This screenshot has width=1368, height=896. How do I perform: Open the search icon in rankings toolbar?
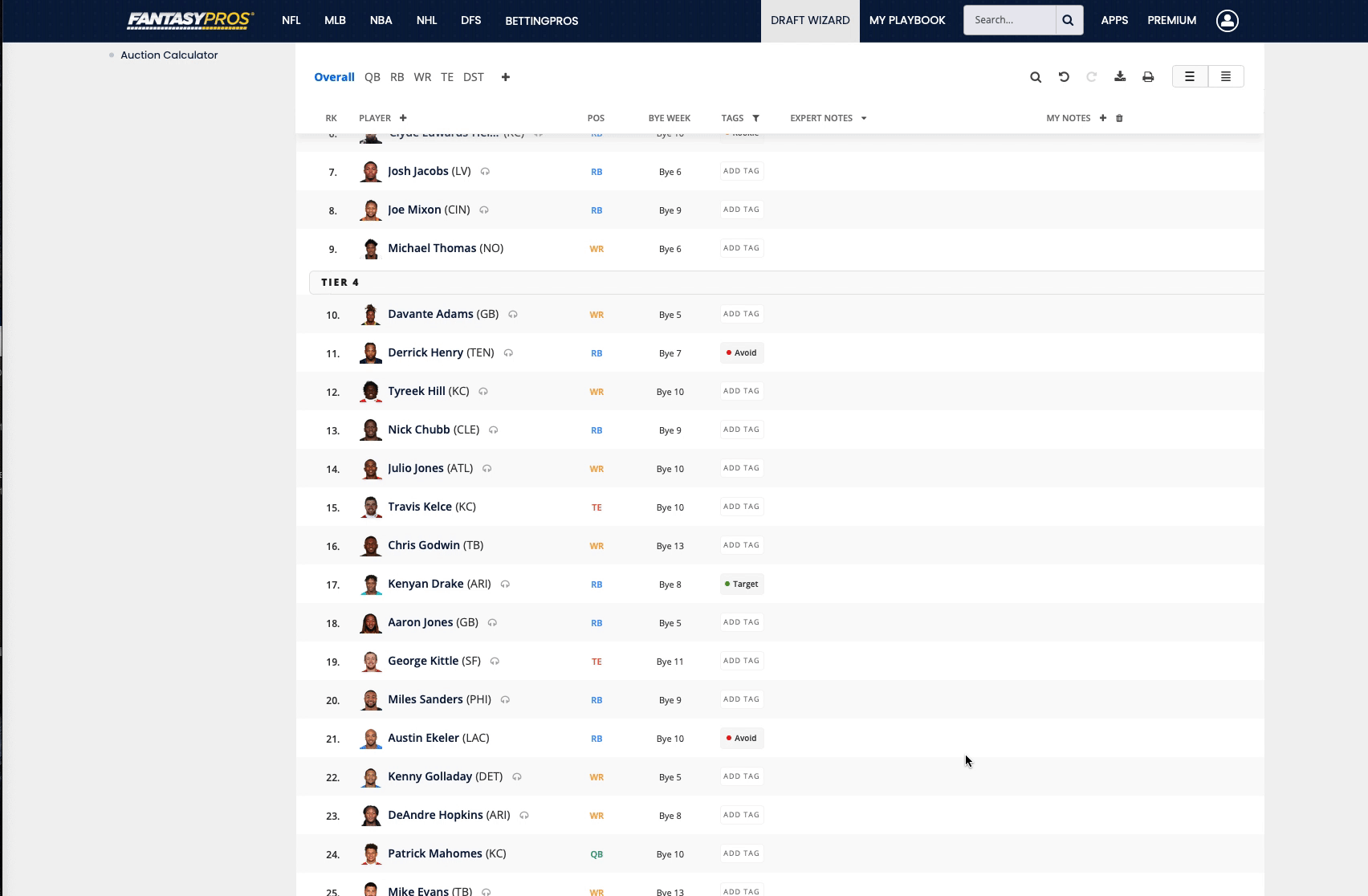tap(1036, 77)
